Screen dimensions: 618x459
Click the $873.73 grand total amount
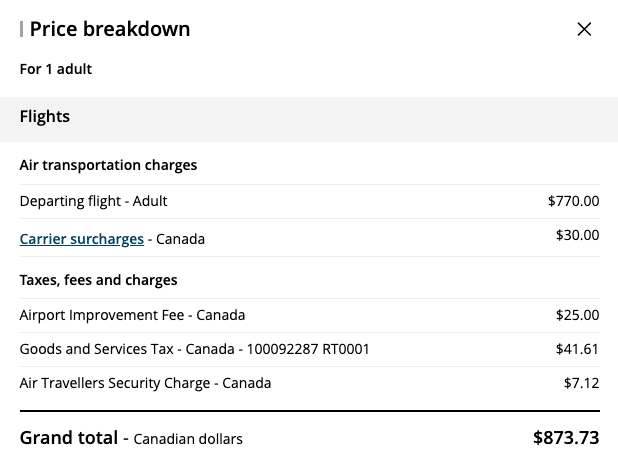click(x=566, y=437)
